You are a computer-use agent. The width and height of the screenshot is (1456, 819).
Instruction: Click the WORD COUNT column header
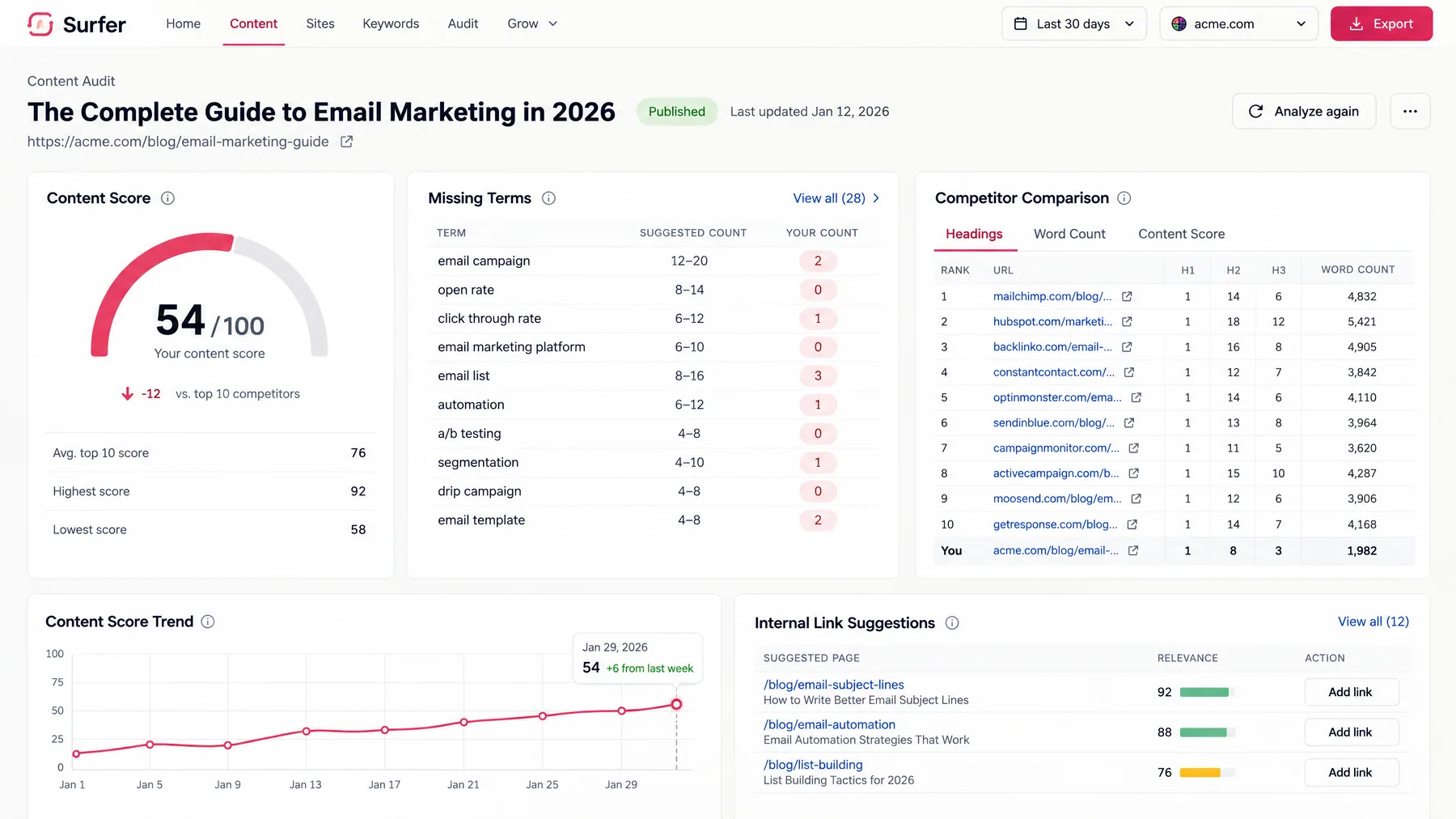tap(1358, 269)
